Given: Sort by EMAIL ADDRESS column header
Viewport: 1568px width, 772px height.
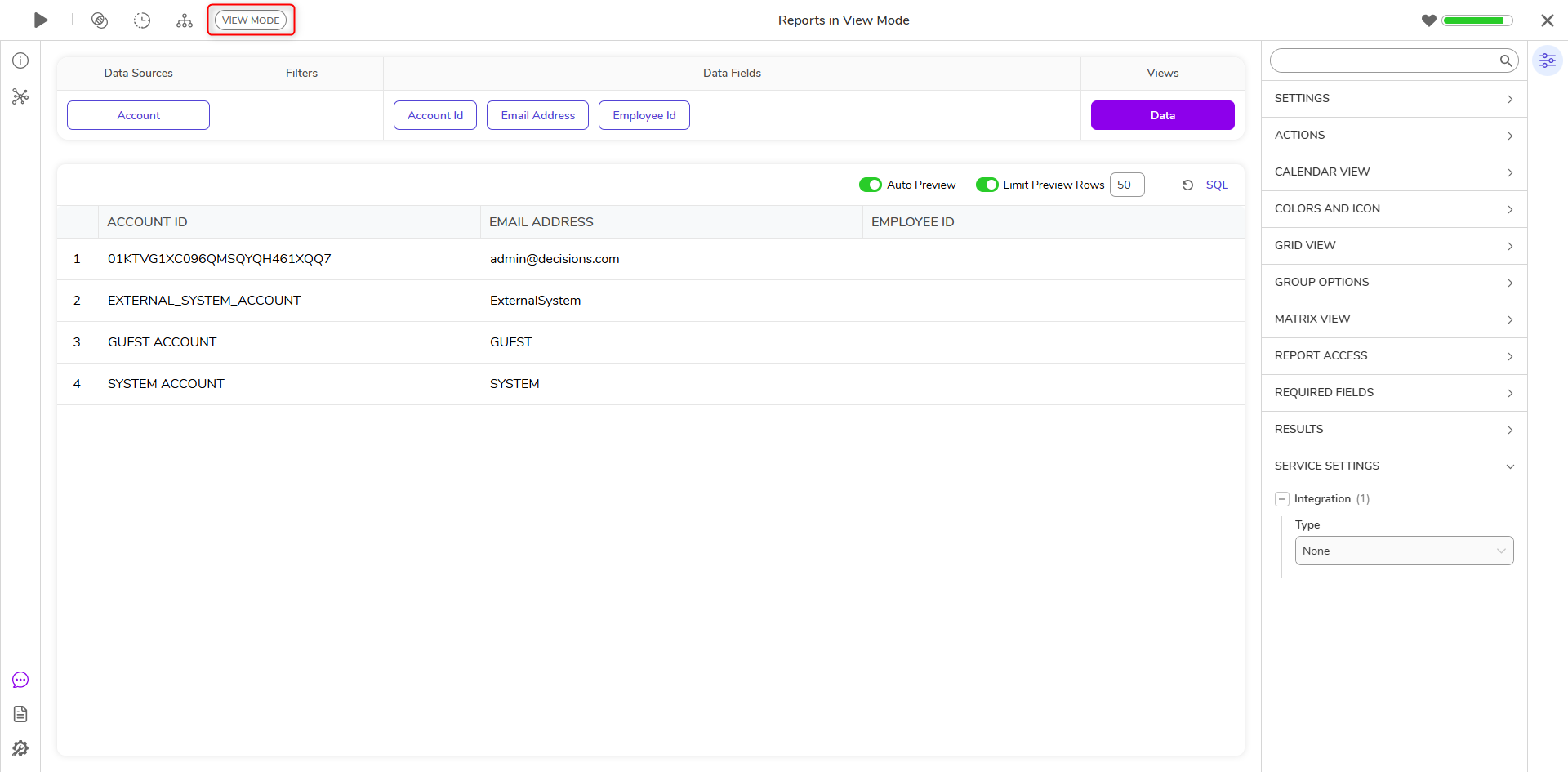Looking at the screenshot, I should (x=671, y=222).
